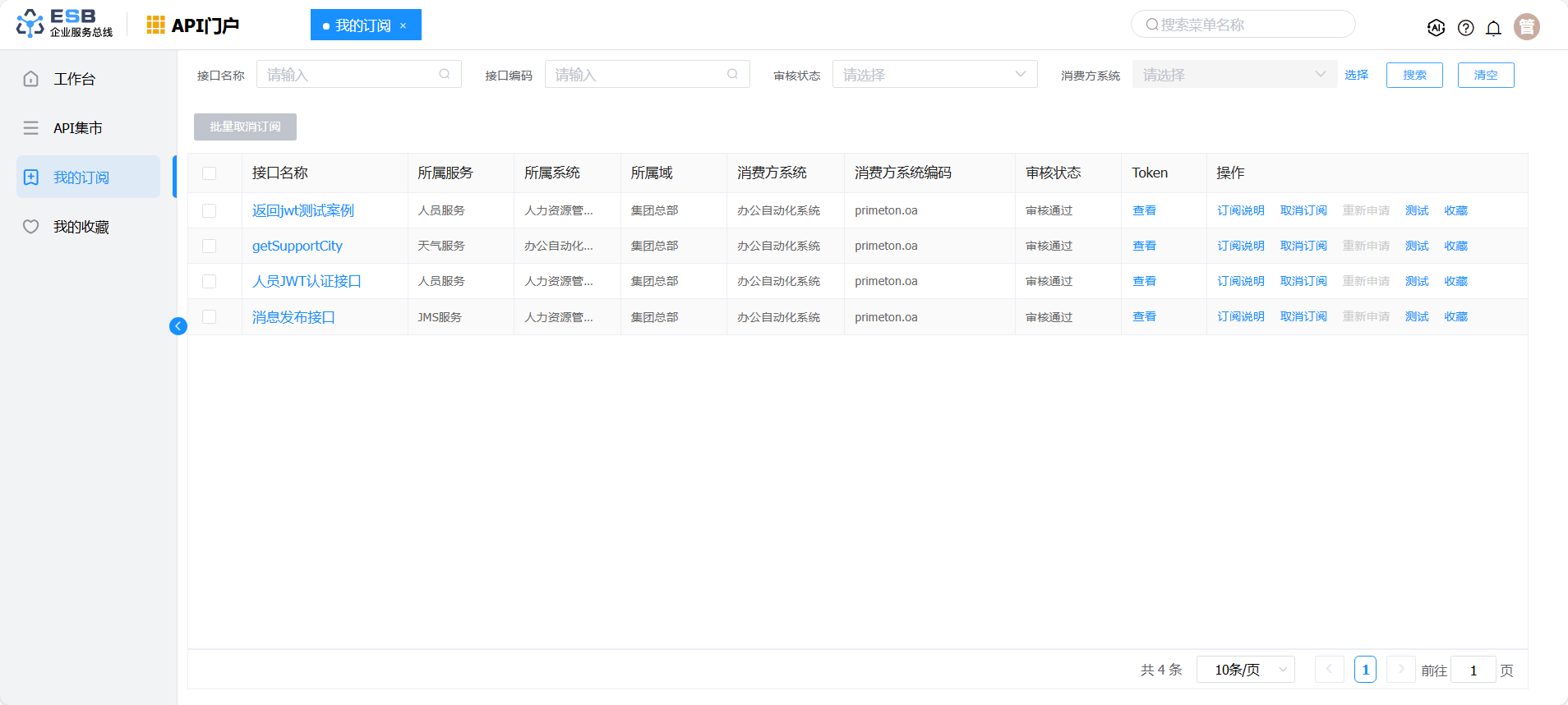Open the 10条/页 page size dropdown

point(1245,670)
